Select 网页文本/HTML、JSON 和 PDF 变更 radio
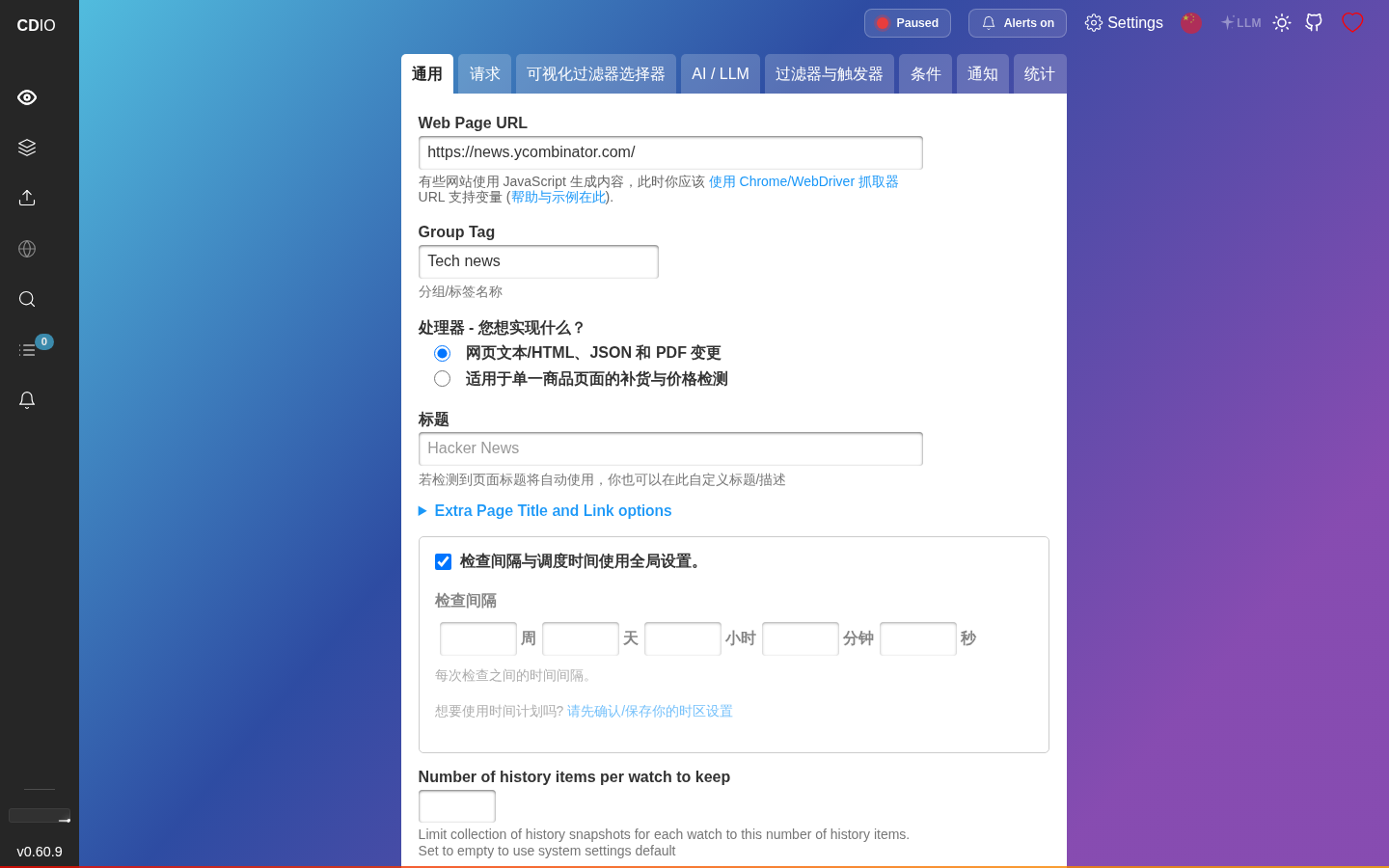 point(442,353)
